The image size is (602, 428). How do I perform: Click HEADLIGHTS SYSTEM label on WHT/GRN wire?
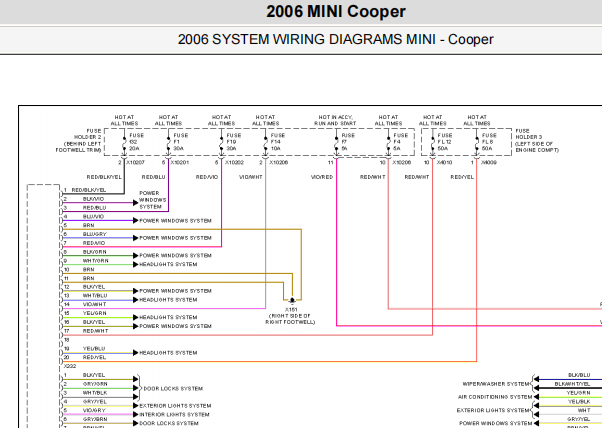point(168,264)
